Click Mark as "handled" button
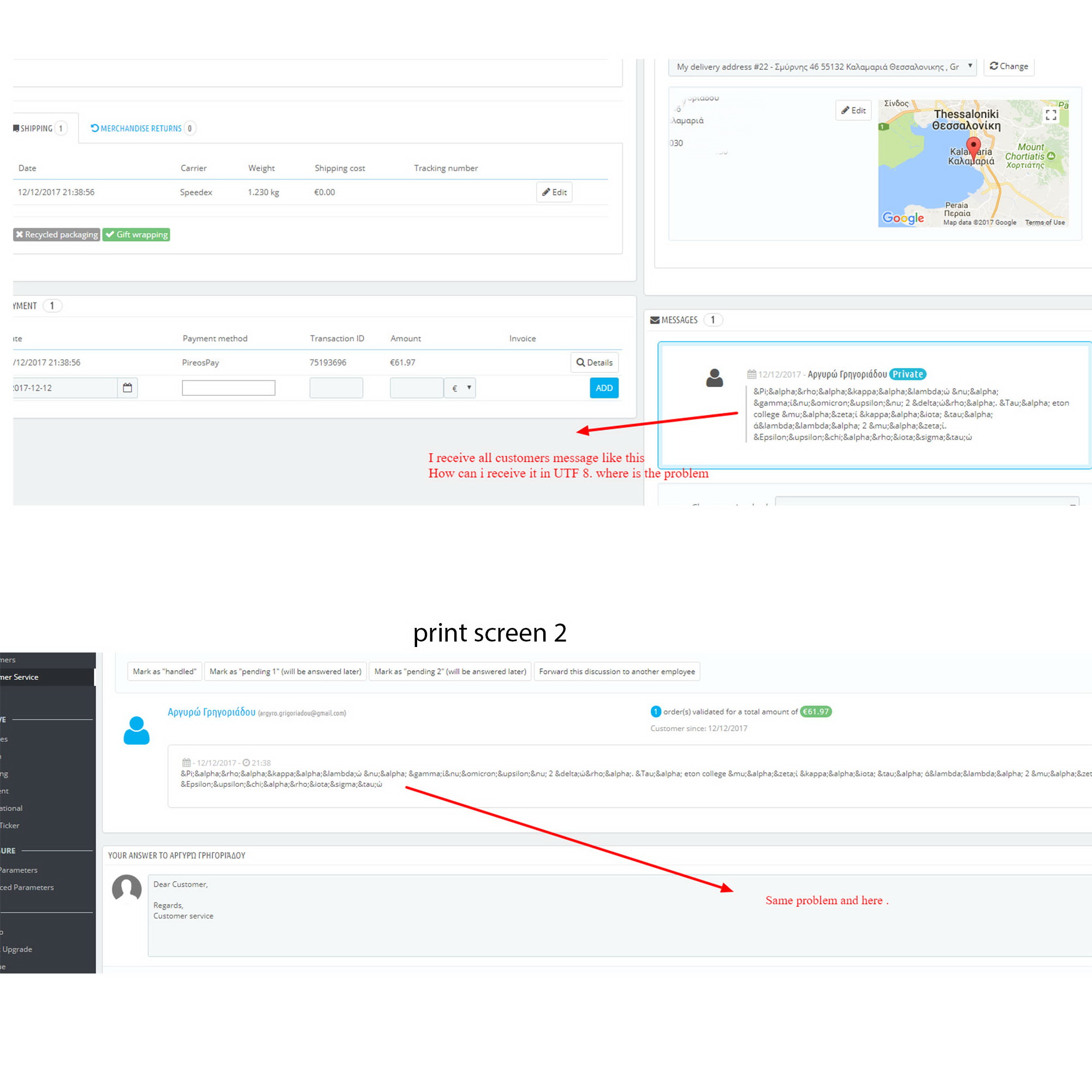This screenshot has width=1092, height=1092. 164,672
